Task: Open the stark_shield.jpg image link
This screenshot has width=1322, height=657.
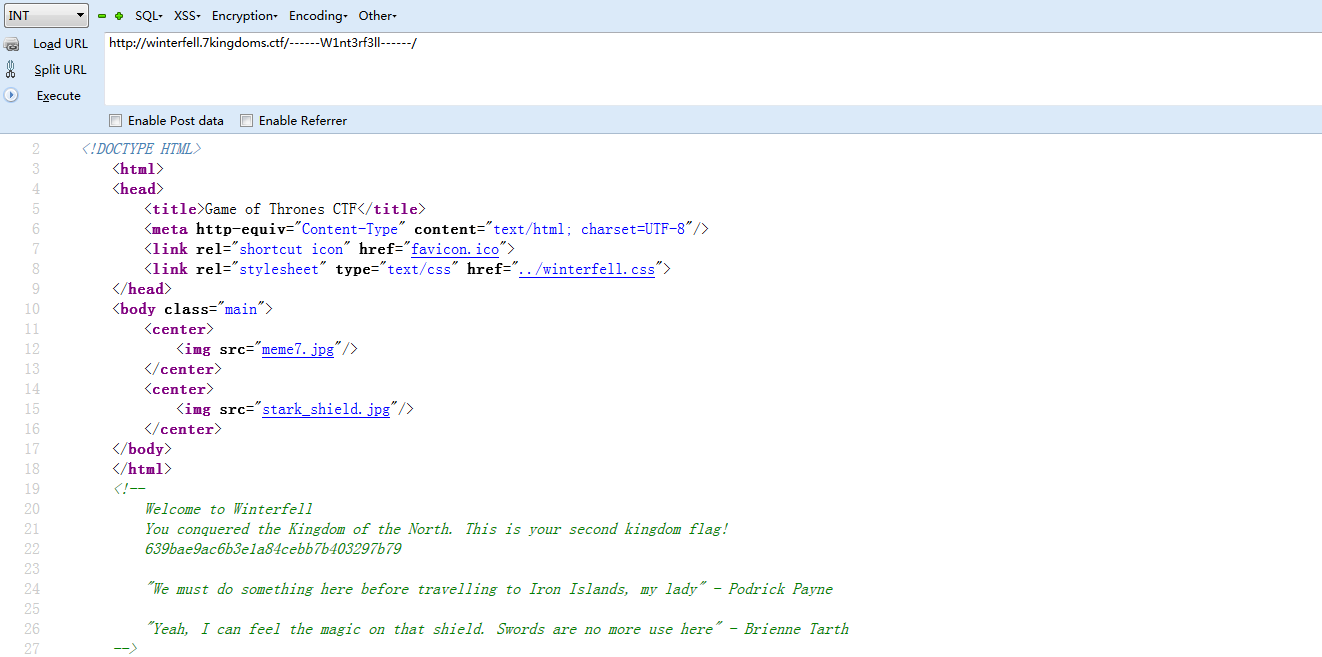Action: pos(326,409)
